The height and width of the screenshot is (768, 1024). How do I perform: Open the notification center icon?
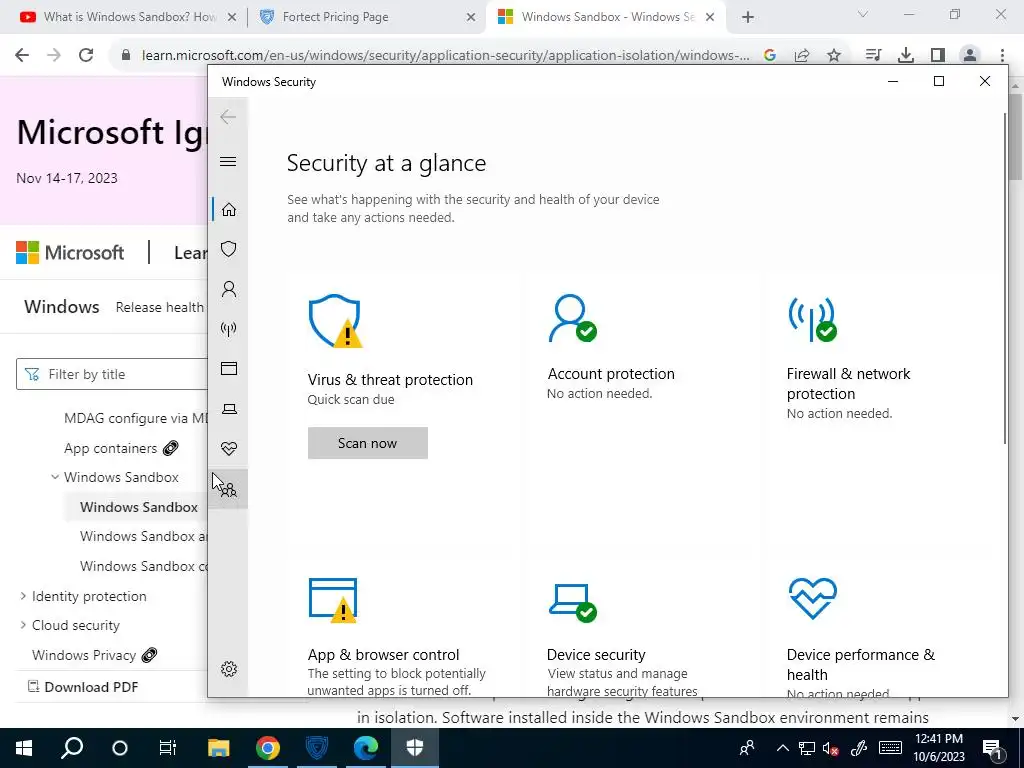pos(992,748)
